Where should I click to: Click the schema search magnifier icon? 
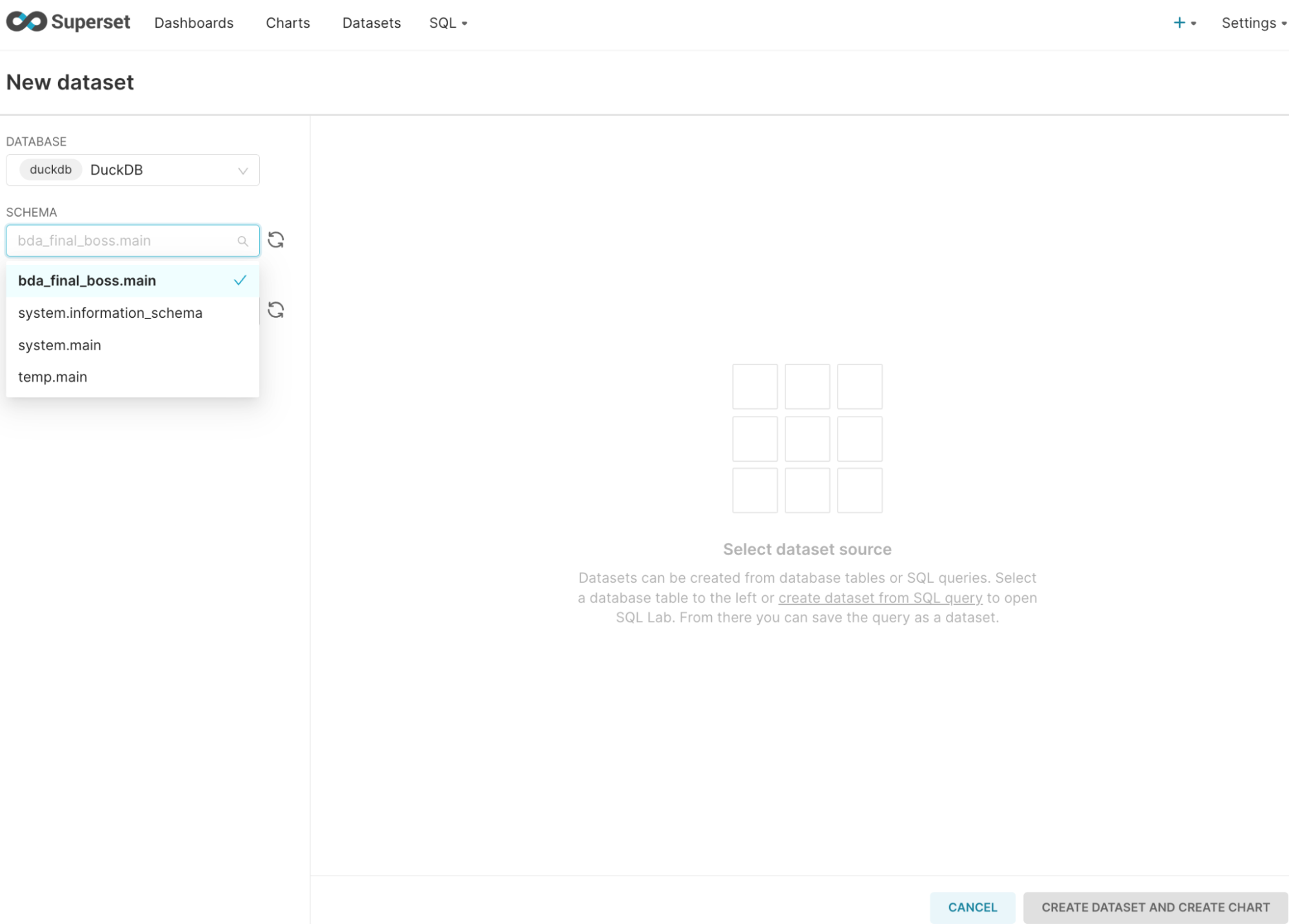242,241
